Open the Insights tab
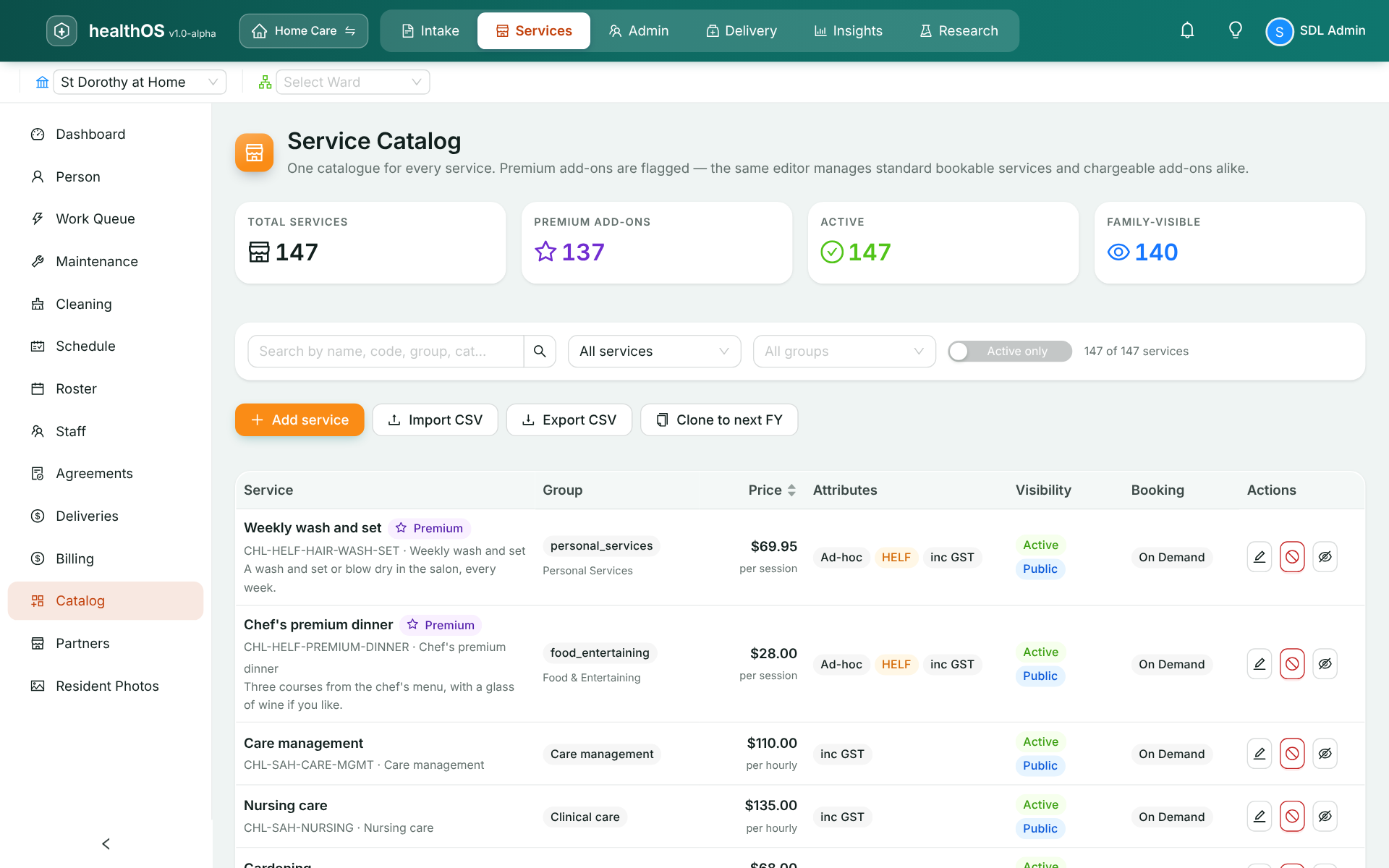 click(x=848, y=30)
